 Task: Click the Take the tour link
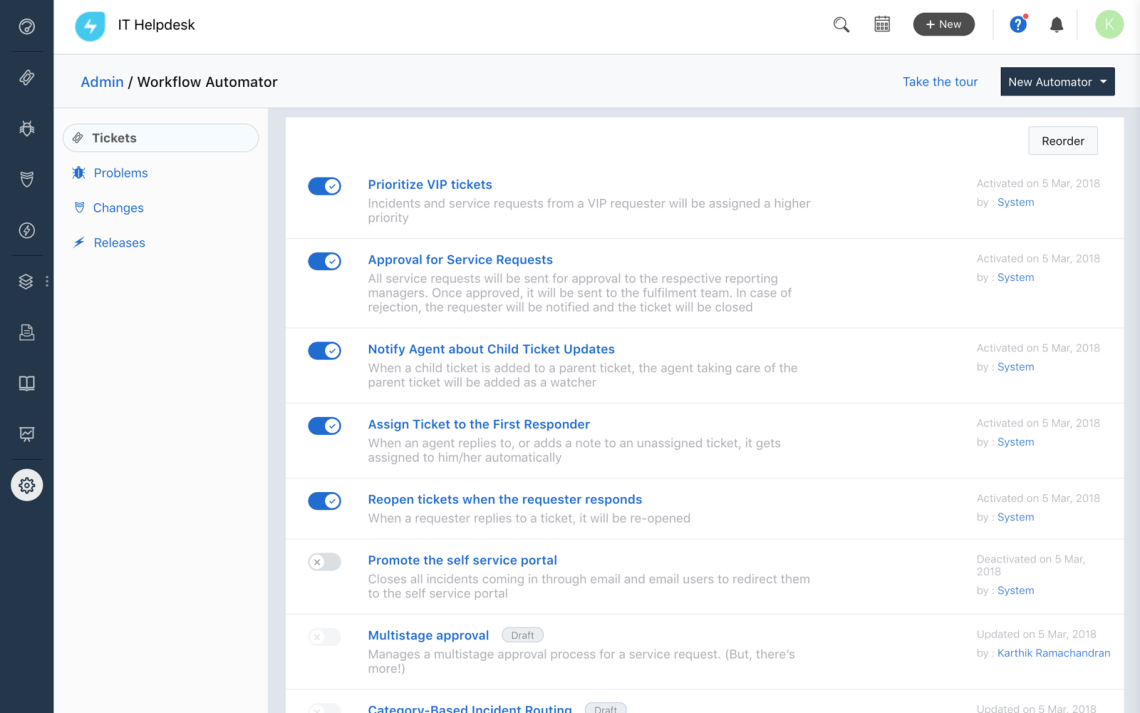[x=940, y=82]
